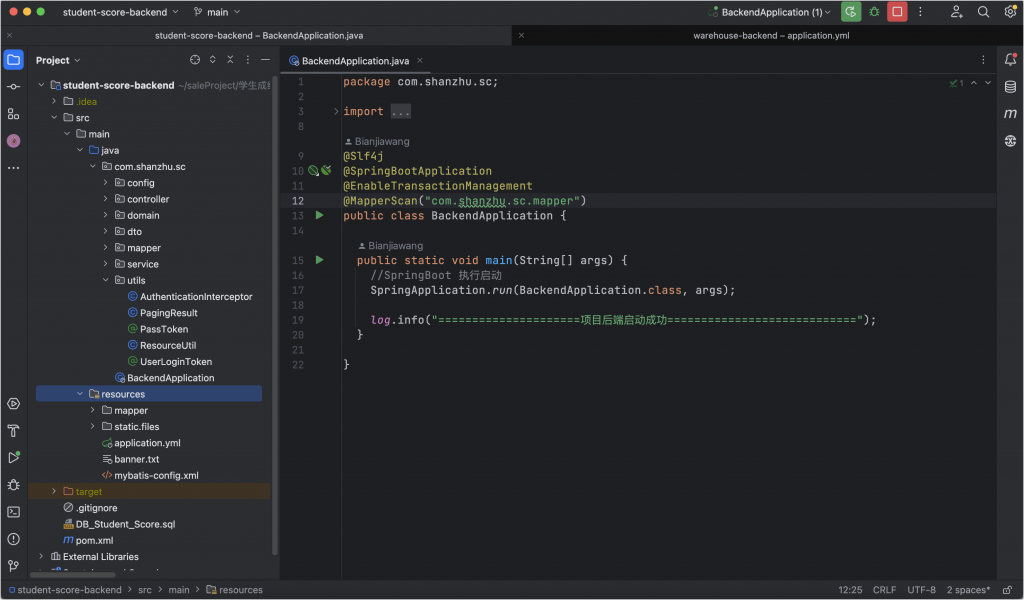The image size is (1024, 600).
Task: Open the Database tool window
Action: (1010, 87)
